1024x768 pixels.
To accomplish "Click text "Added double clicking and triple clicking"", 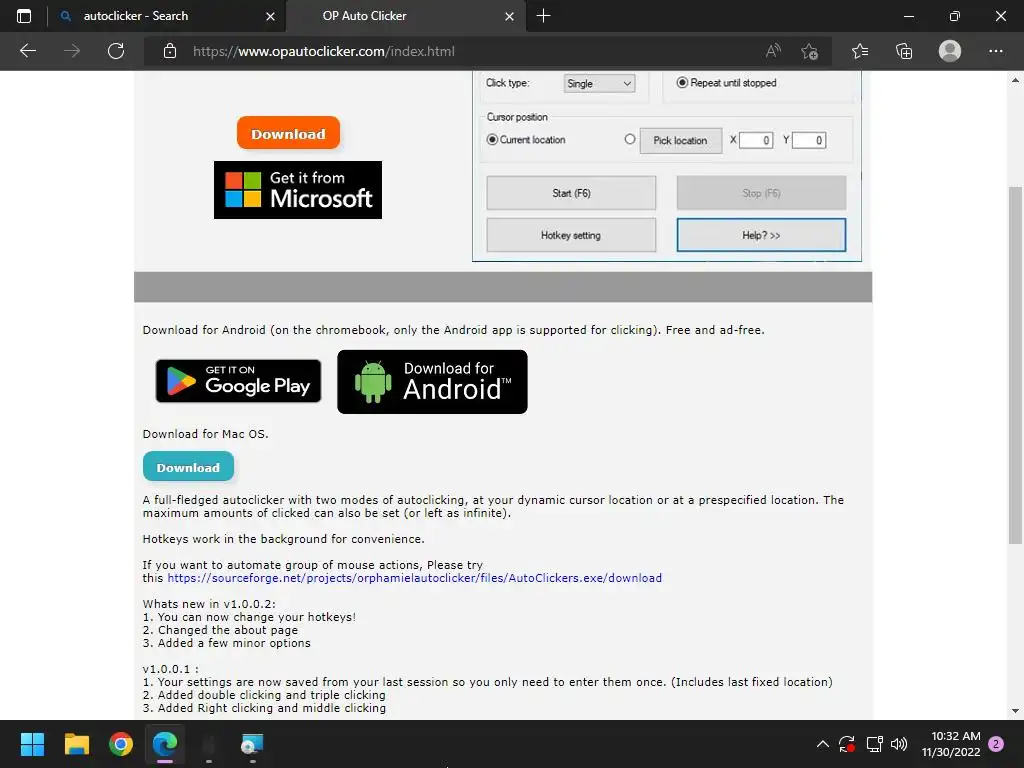I will pyautogui.click(x=272, y=695).
